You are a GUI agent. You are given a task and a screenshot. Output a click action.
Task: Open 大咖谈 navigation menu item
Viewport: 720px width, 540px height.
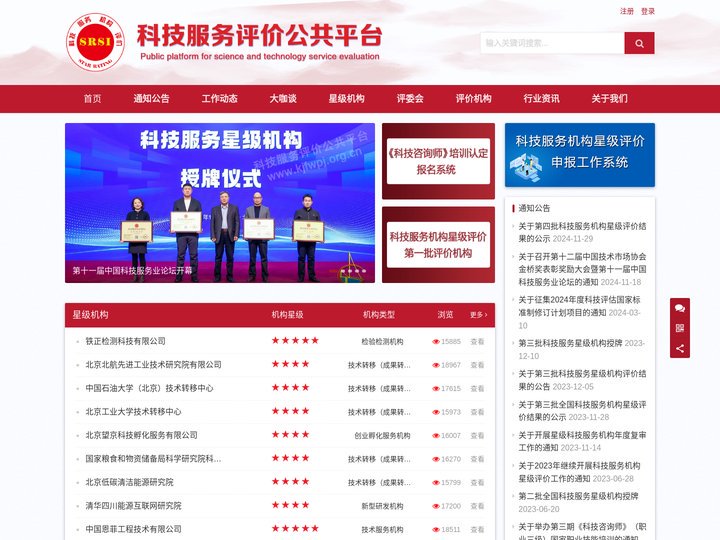click(x=283, y=98)
